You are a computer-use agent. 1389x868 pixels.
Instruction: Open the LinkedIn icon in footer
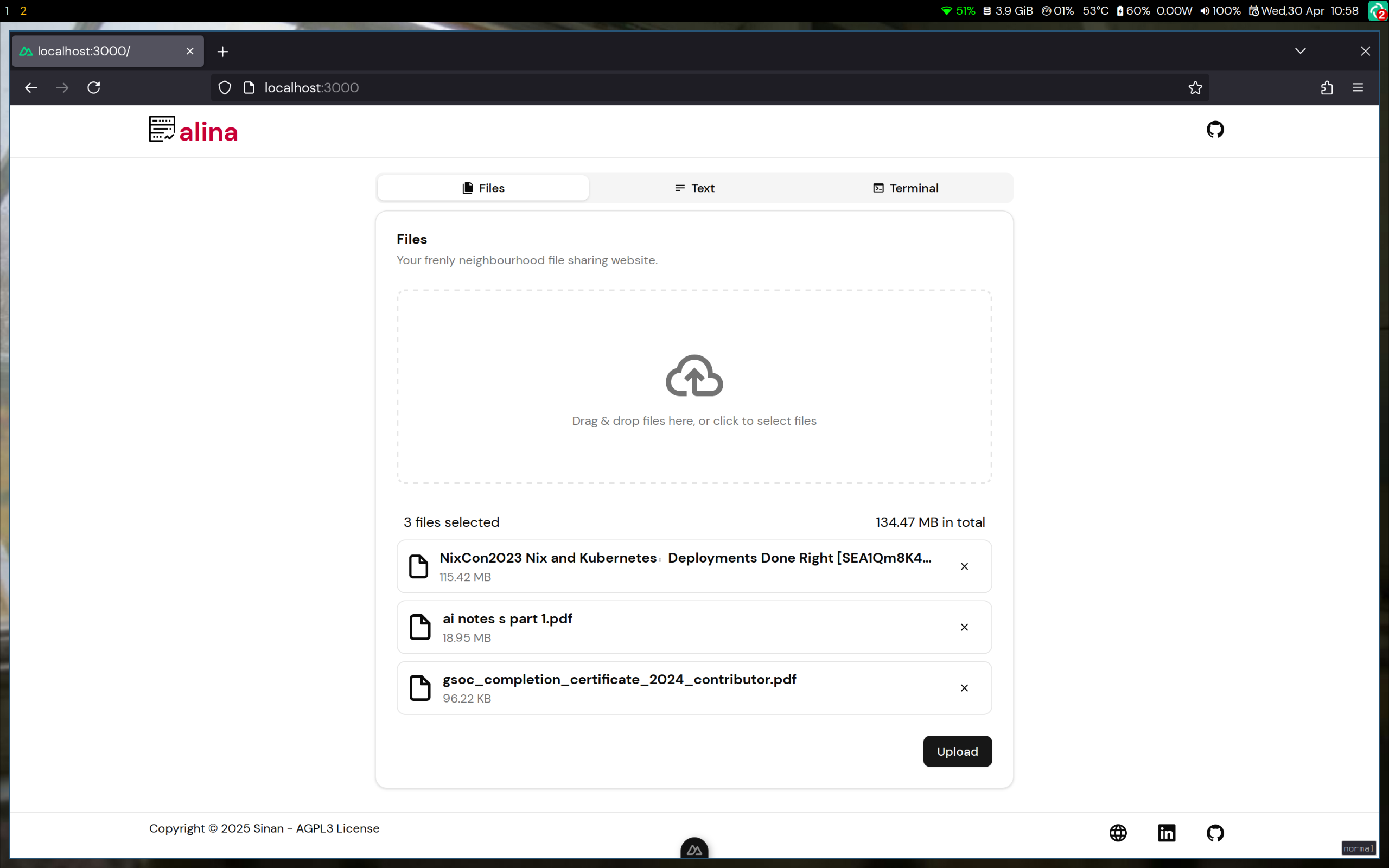tap(1167, 832)
